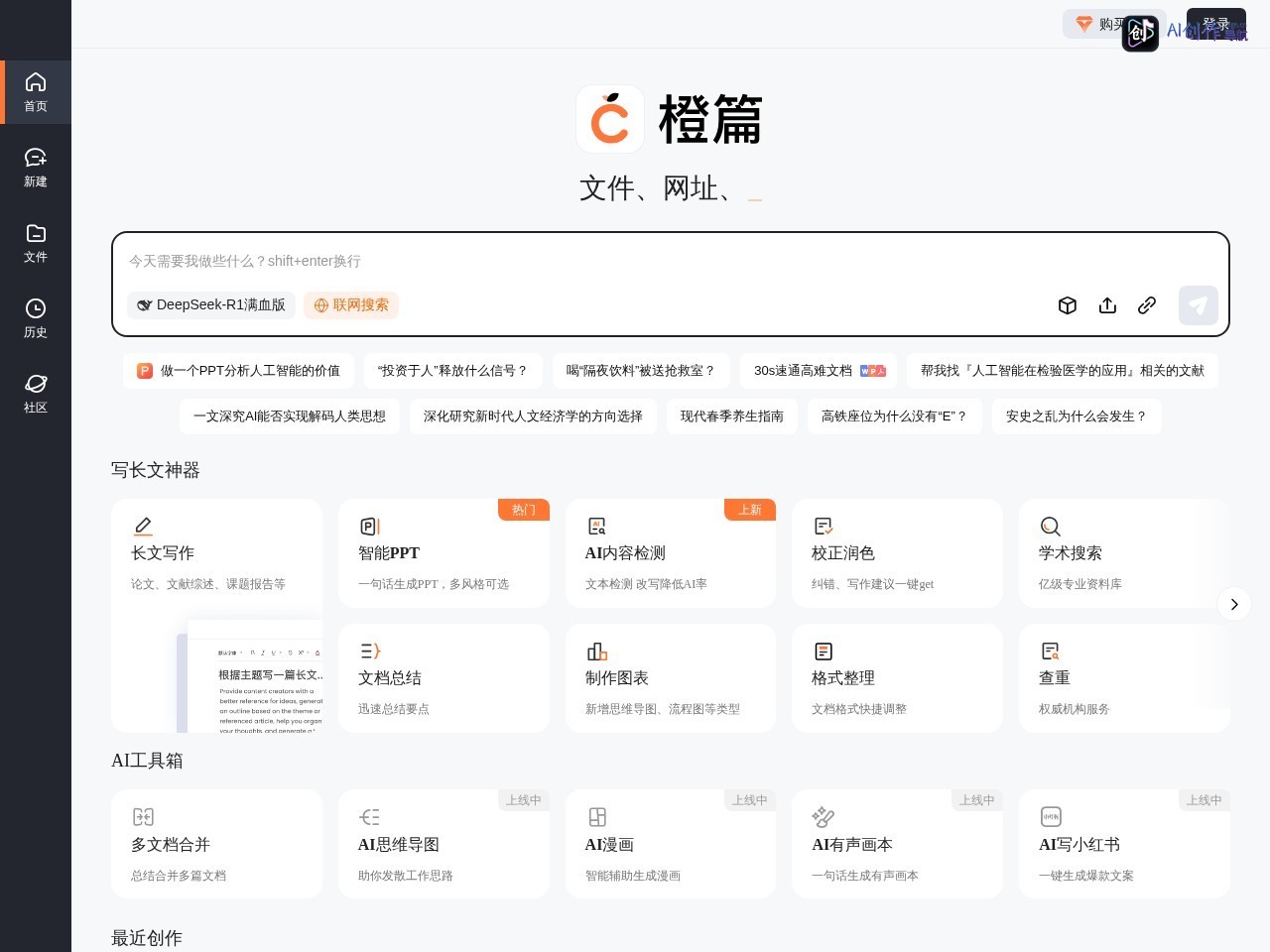This screenshot has height=952, width=1270.
Task: Select the 现代春季养生指南 suggestion
Action: [732, 416]
